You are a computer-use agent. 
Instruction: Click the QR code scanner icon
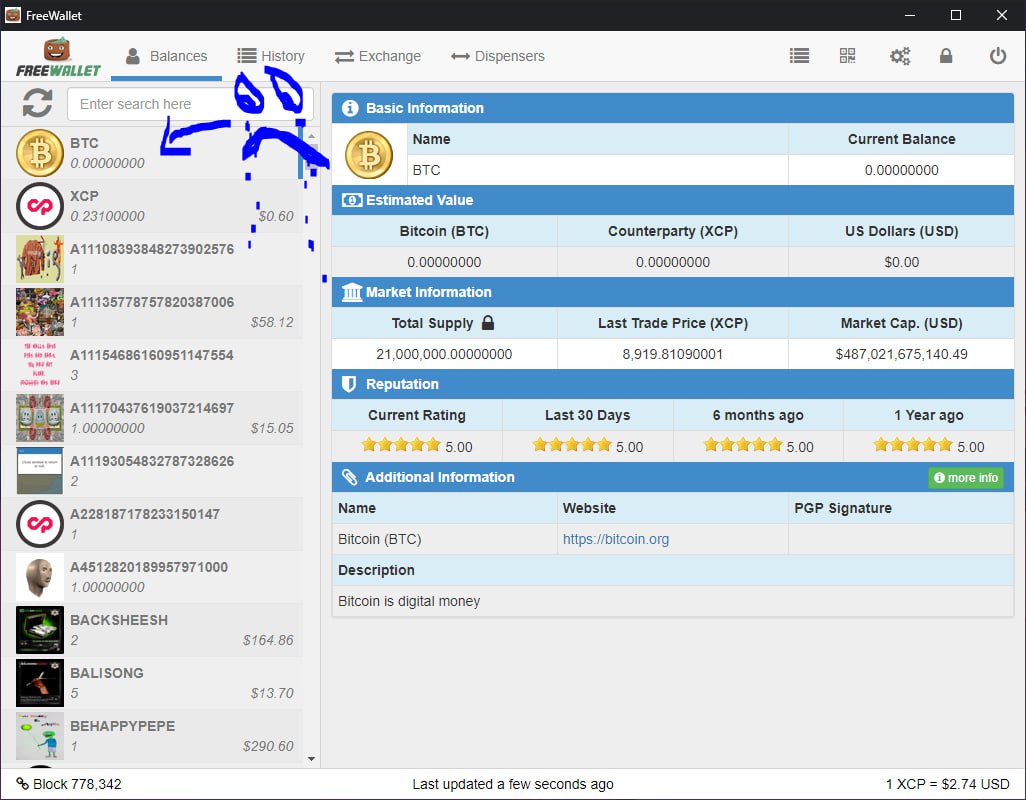(x=848, y=56)
